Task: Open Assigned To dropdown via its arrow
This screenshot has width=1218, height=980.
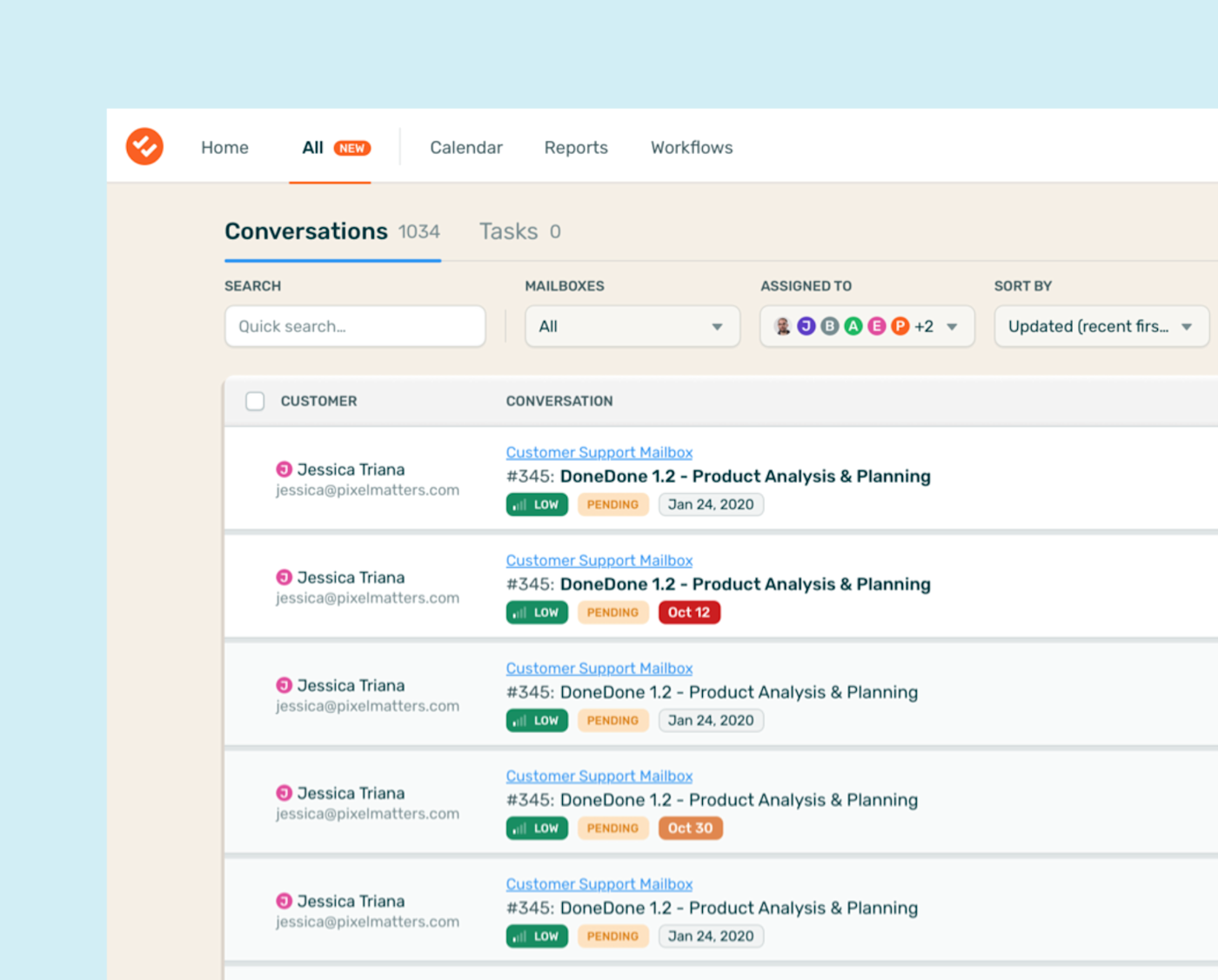Action: 952,327
